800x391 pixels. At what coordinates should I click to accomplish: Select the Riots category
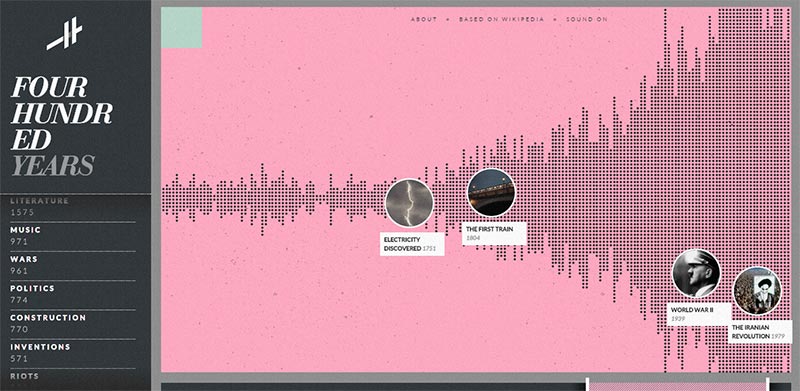(24, 376)
